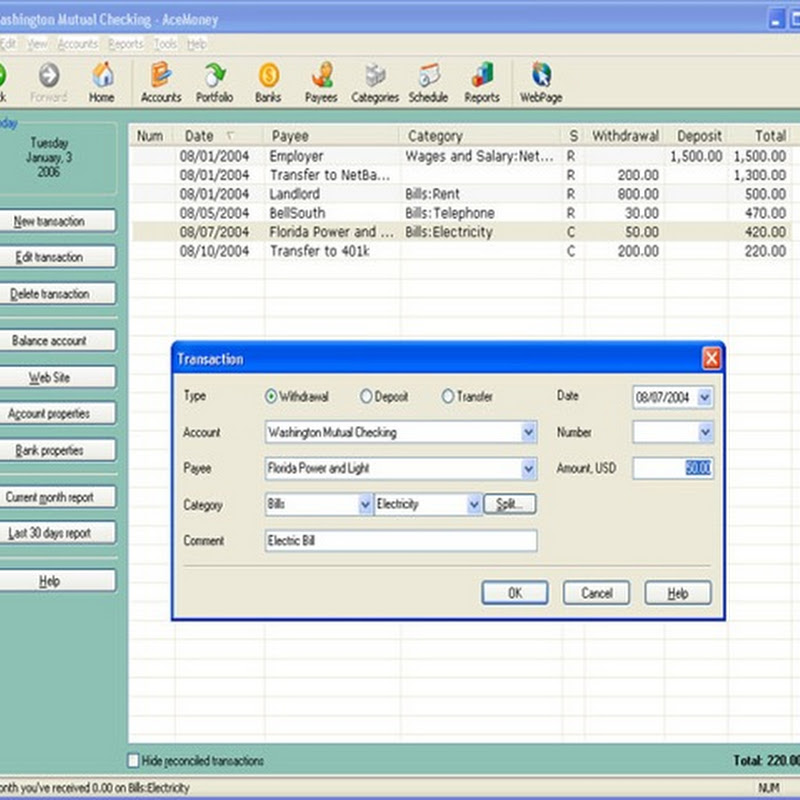
Task: Sort by the Payee column header
Action: [x=332, y=136]
